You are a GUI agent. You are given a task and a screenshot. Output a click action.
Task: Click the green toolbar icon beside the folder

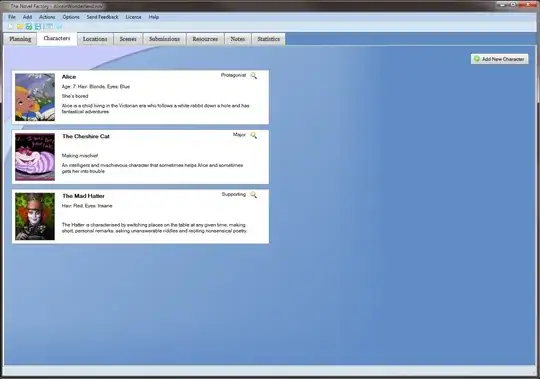(29, 27)
